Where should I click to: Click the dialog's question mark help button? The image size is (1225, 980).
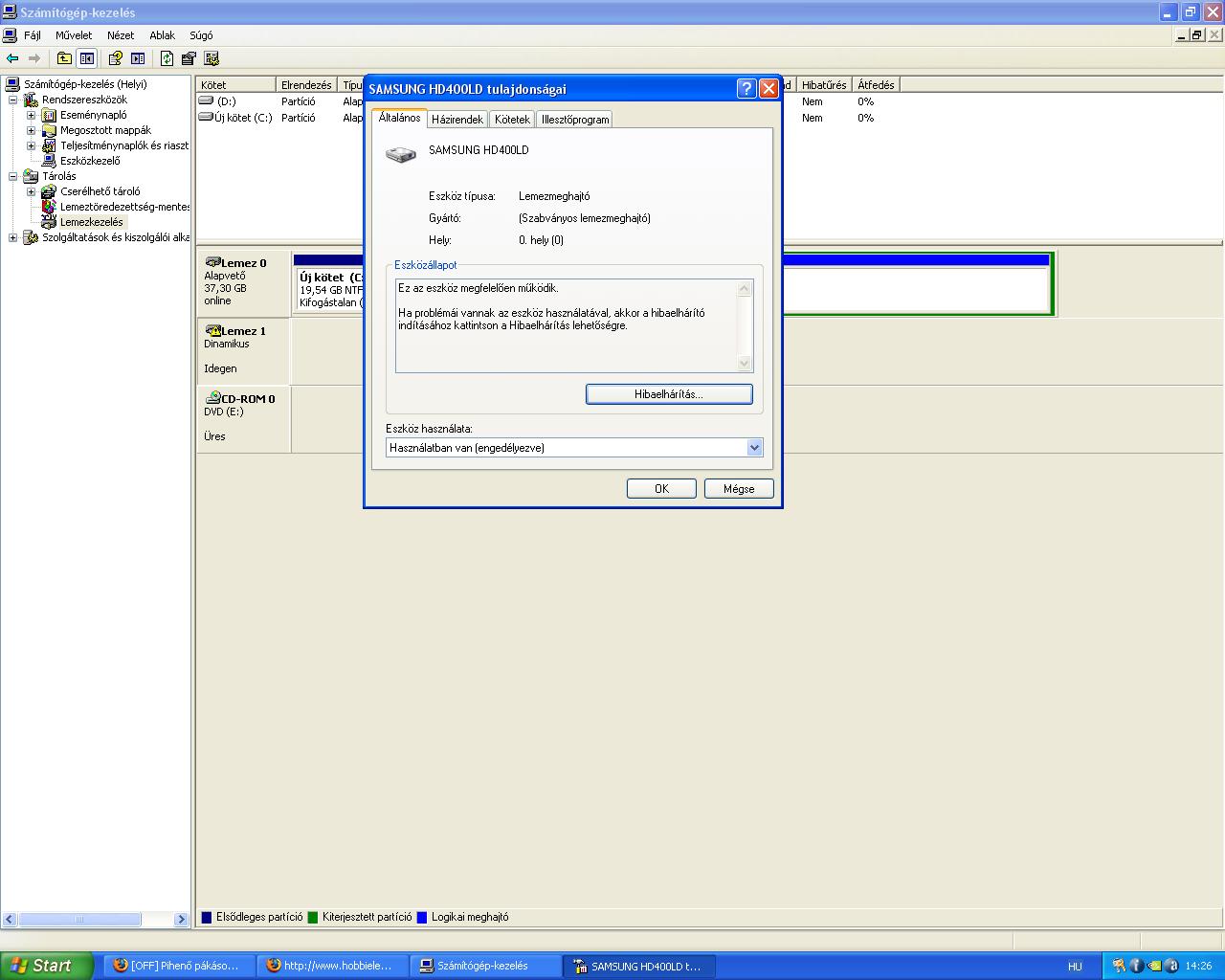[747, 89]
